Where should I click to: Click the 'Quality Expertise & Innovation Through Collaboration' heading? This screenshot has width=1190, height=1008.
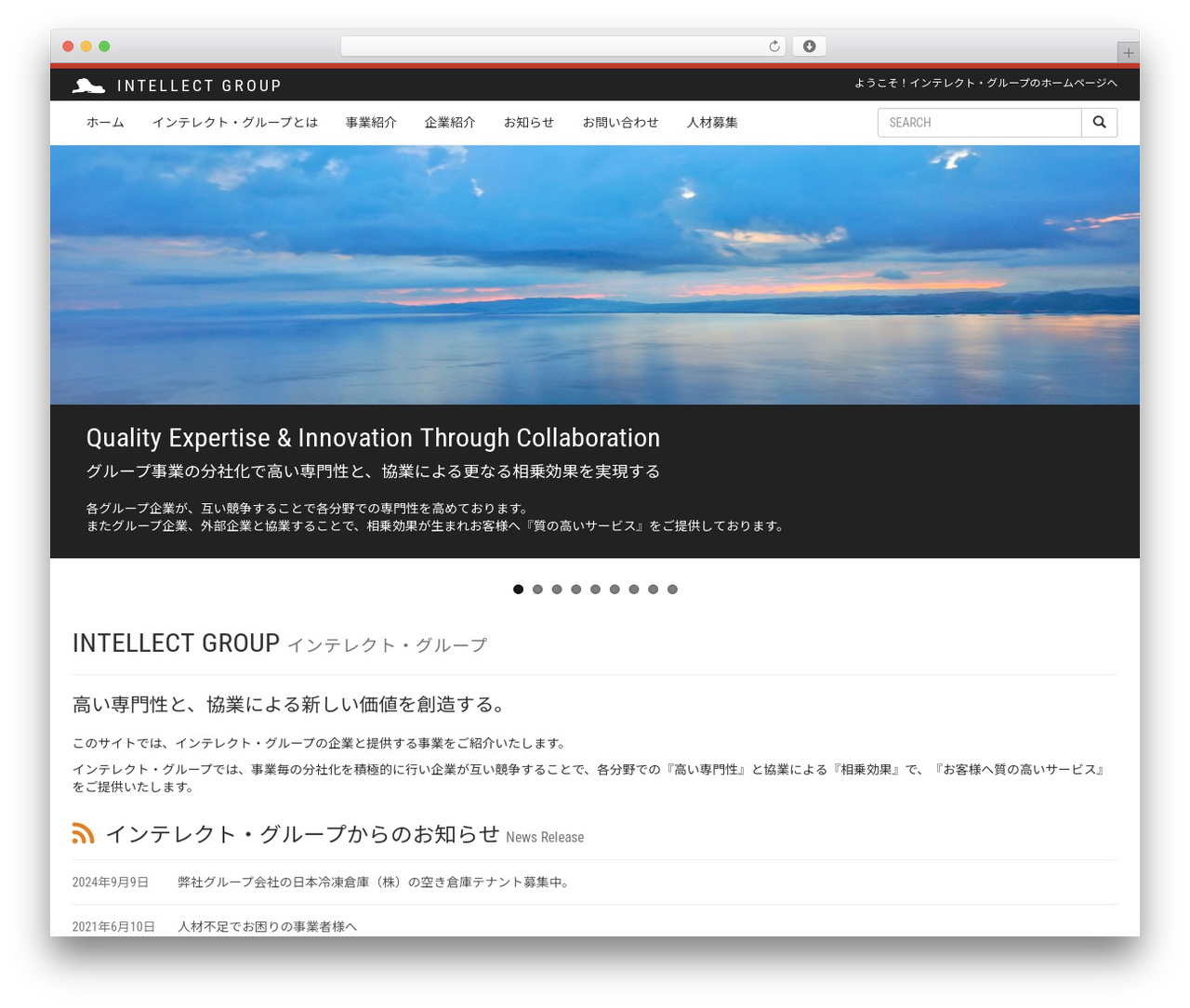click(373, 438)
